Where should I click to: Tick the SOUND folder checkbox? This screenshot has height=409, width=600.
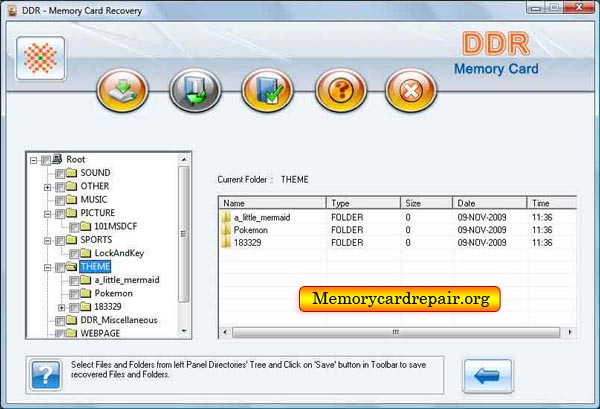[60, 174]
